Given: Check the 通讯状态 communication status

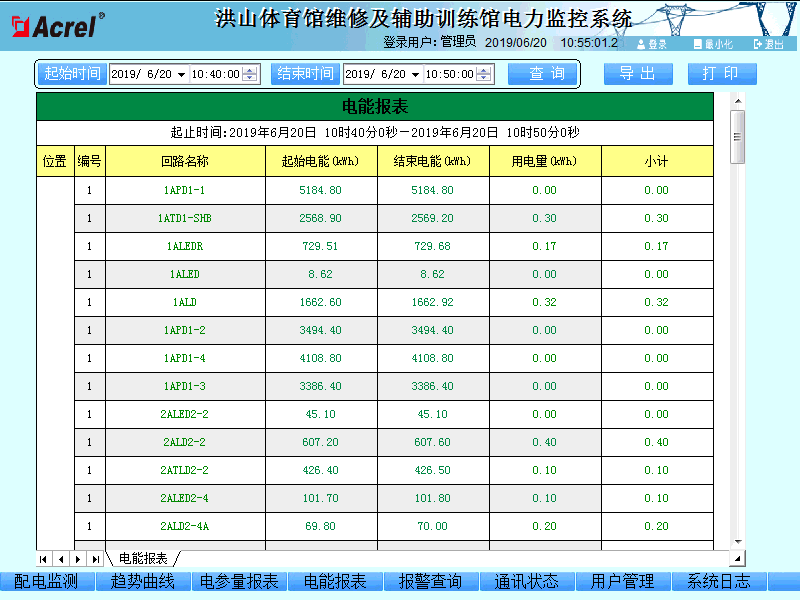Looking at the screenshot, I should pyautogui.click(x=521, y=580).
